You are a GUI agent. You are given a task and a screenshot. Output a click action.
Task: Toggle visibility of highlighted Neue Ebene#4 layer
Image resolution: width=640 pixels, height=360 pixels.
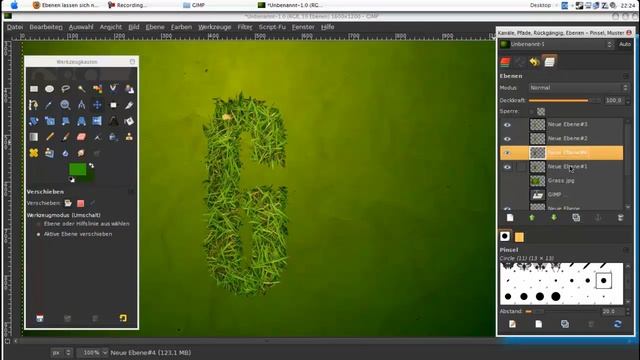(507, 153)
